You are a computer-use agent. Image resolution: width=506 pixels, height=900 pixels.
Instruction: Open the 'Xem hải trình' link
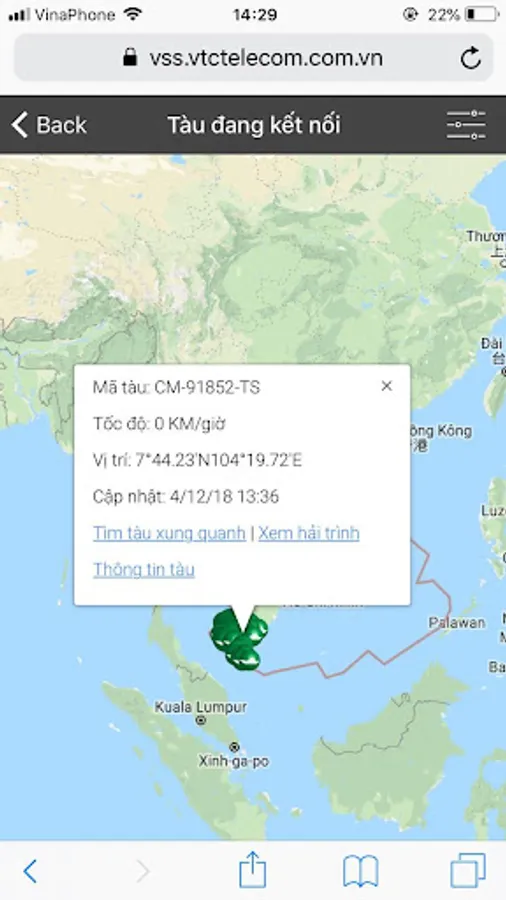click(309, 533)
